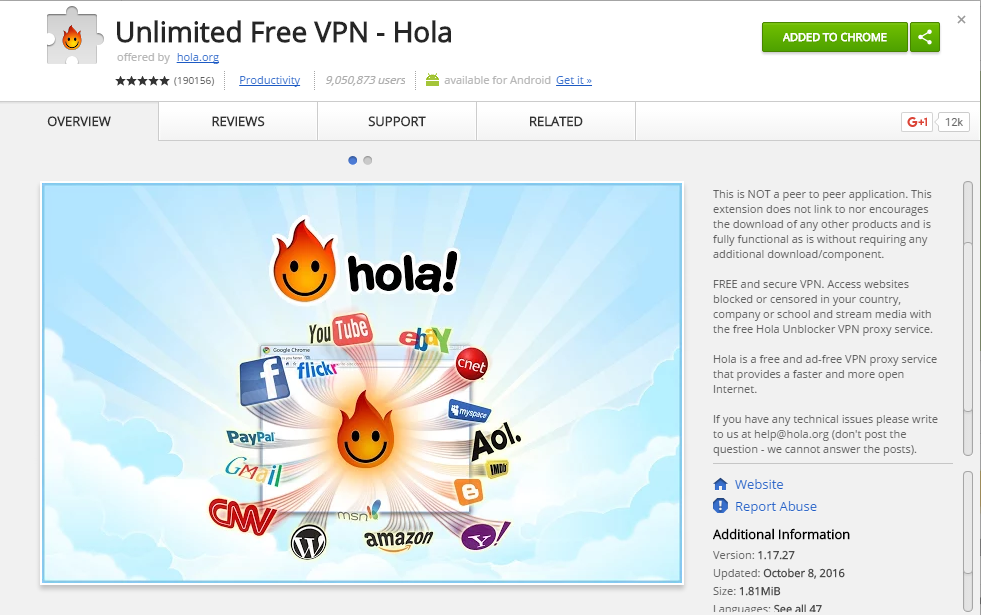Click the Hola flame puzzle-piece extension icon
This screenshot has height=615, width=981.
click(x=74, y=38)
